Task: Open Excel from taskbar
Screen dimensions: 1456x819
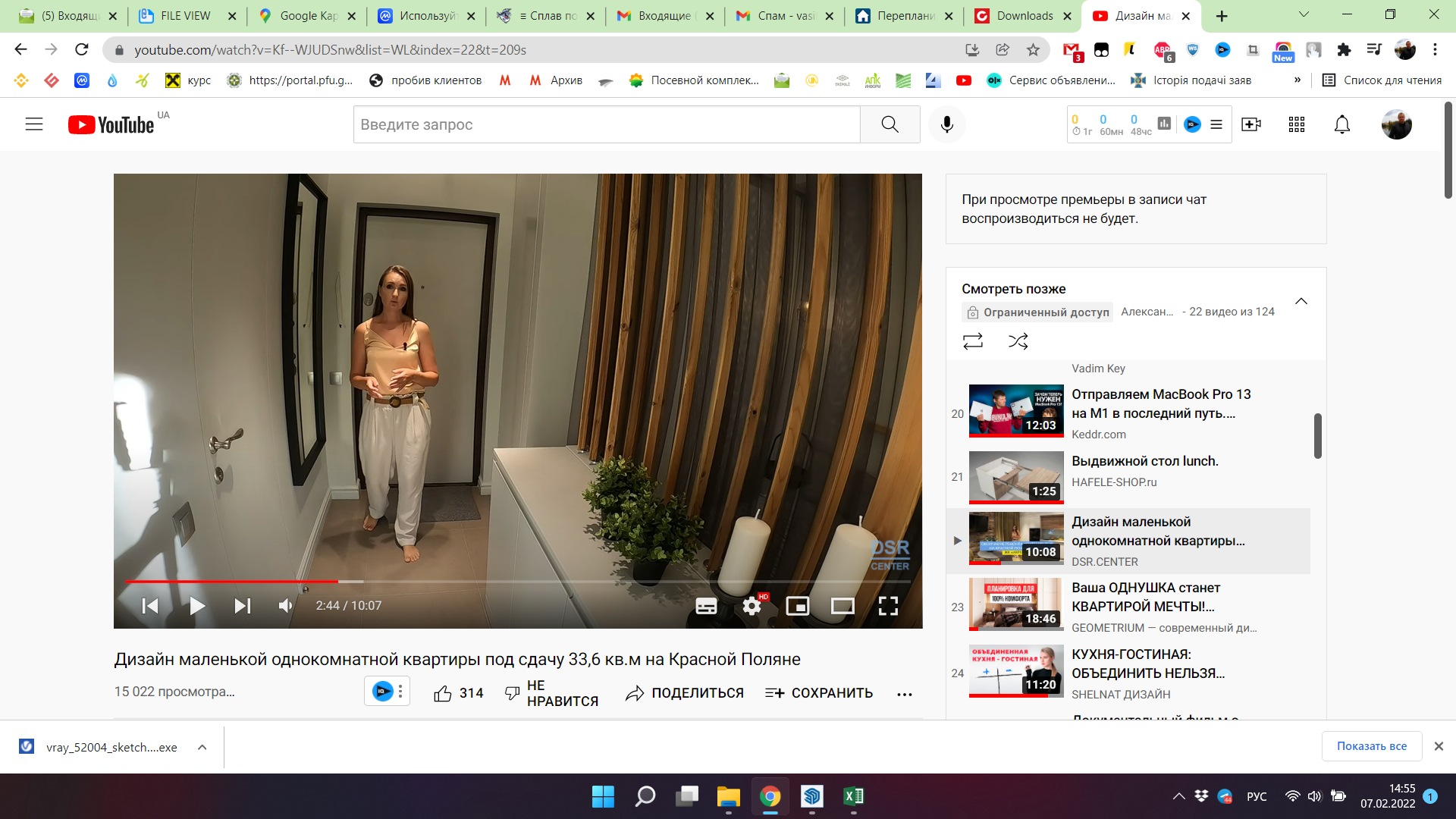Action: click(x=853, y=796)
